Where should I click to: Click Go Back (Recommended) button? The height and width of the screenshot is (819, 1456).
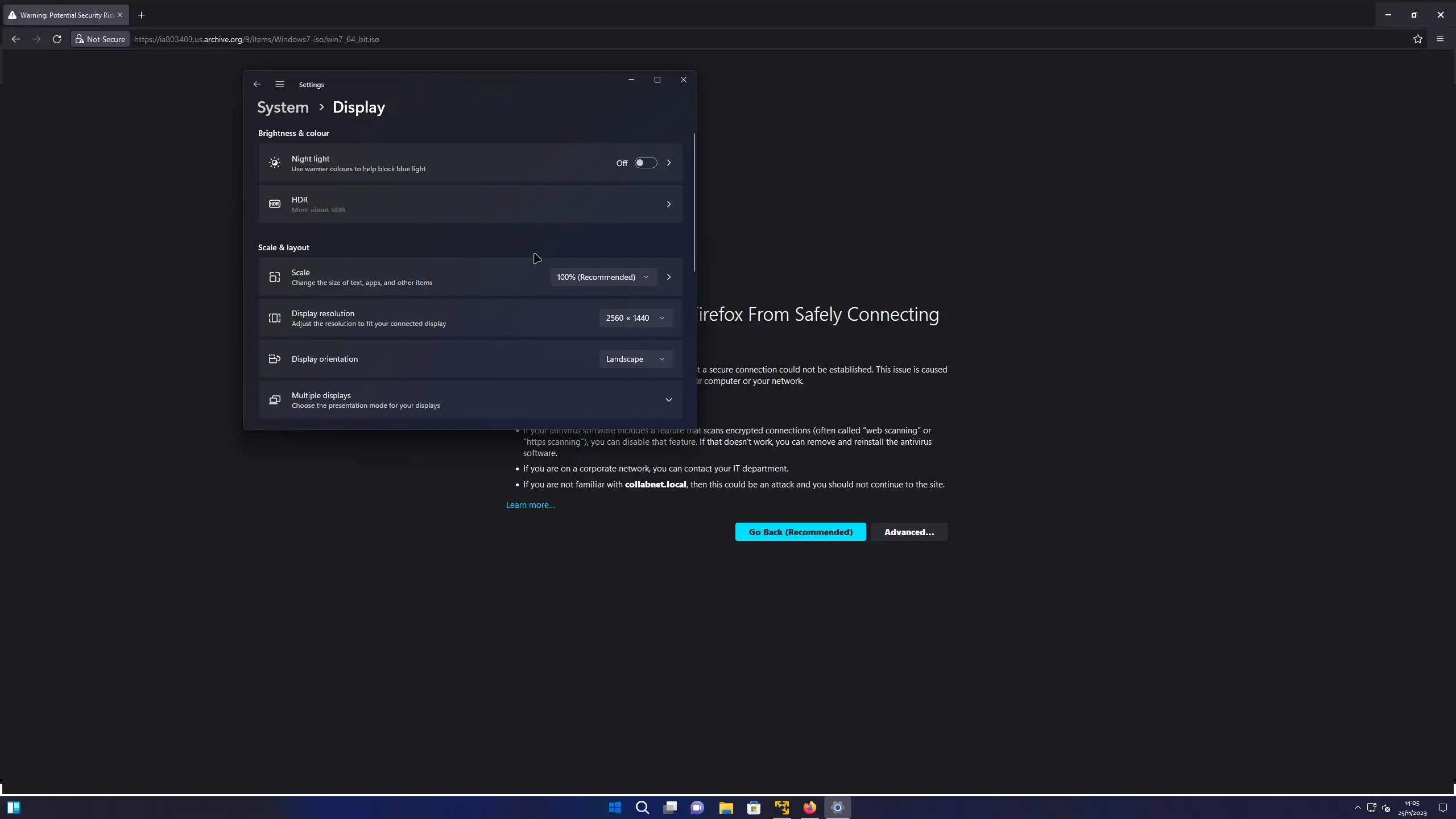point(800,532)
